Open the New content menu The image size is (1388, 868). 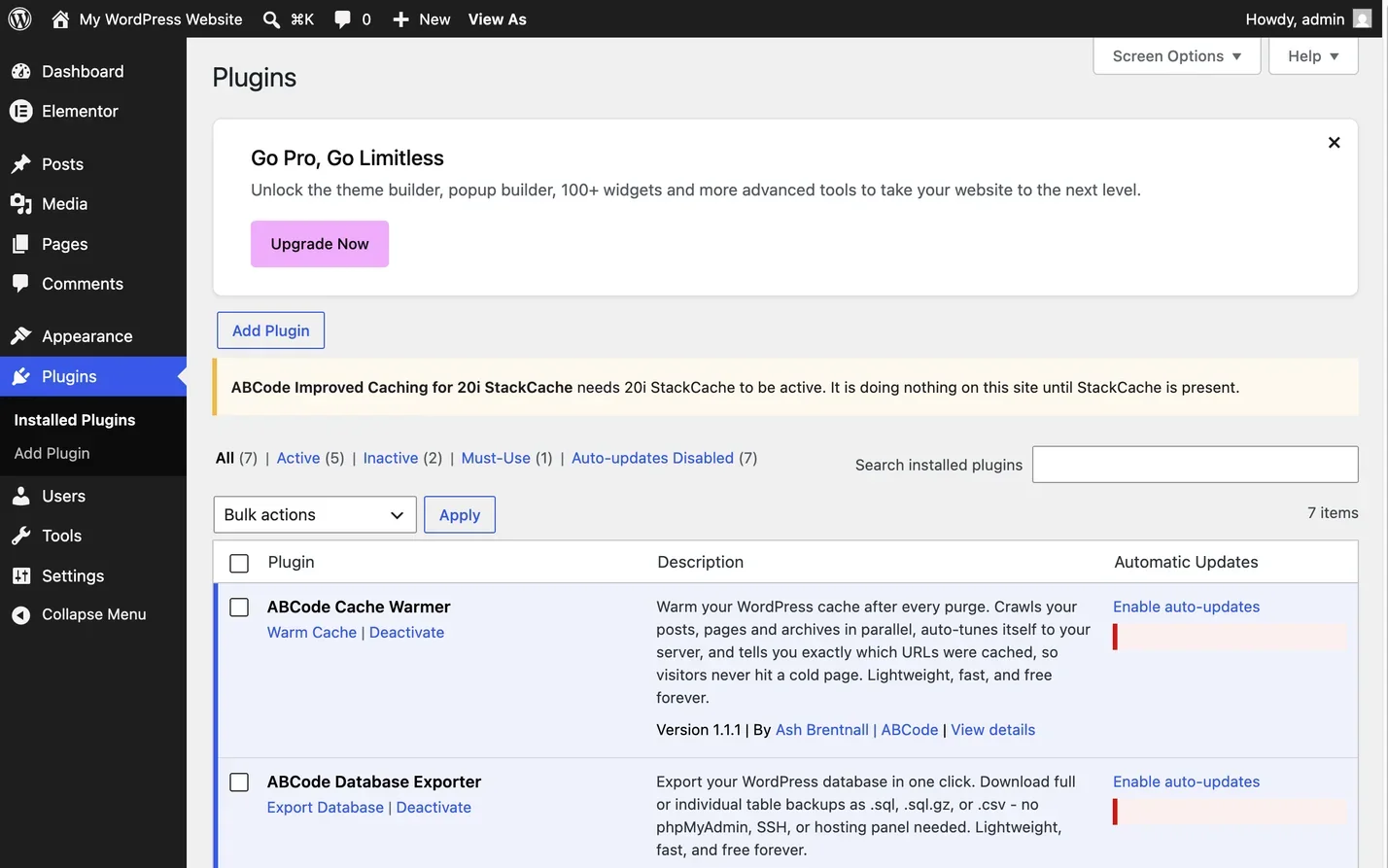[421, 19]
